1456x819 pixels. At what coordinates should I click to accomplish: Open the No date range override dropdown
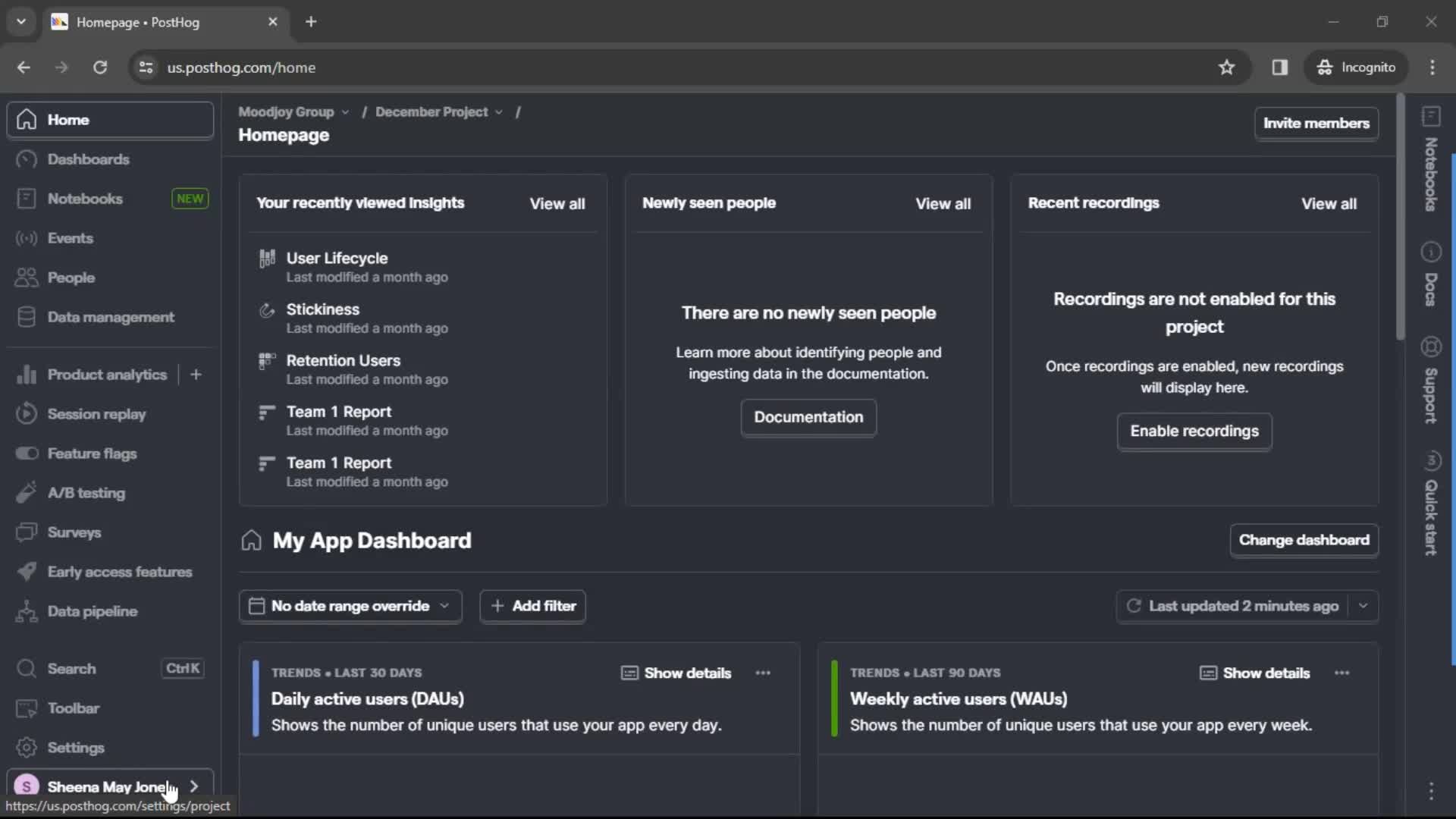click(350, 606)
